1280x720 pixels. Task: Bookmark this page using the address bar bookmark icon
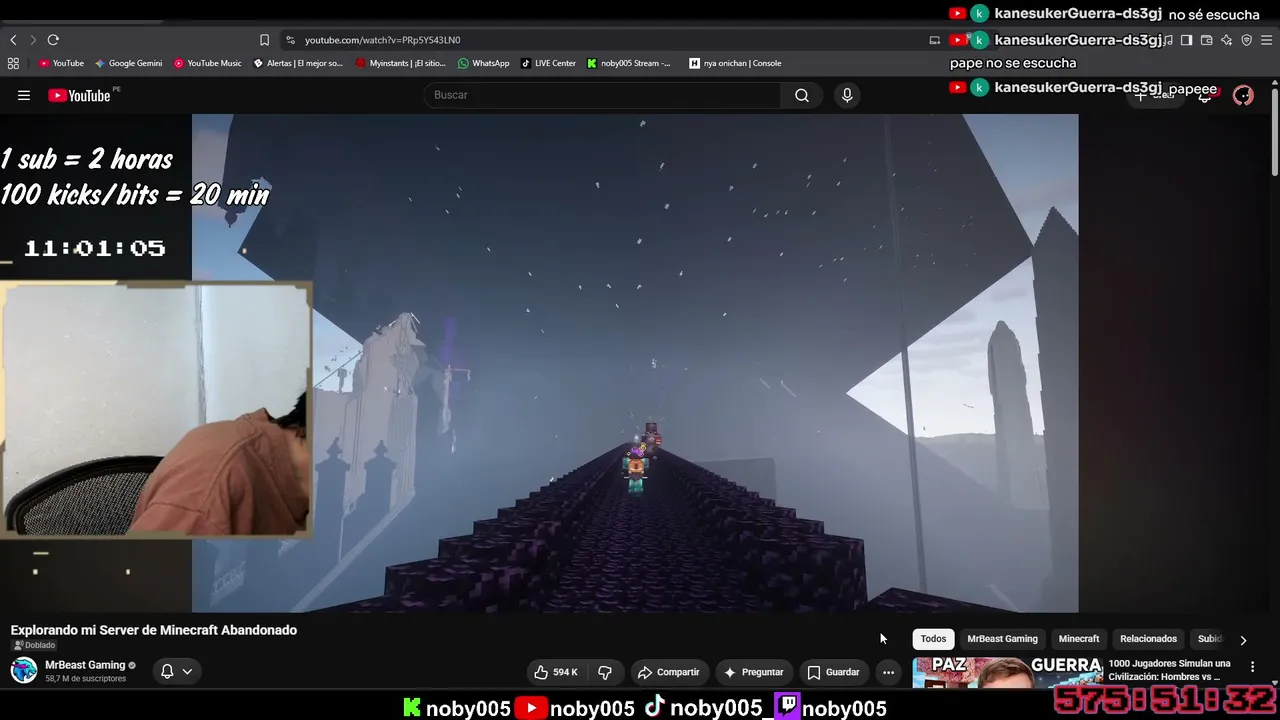pyautogui.click(x=264, y=40)
